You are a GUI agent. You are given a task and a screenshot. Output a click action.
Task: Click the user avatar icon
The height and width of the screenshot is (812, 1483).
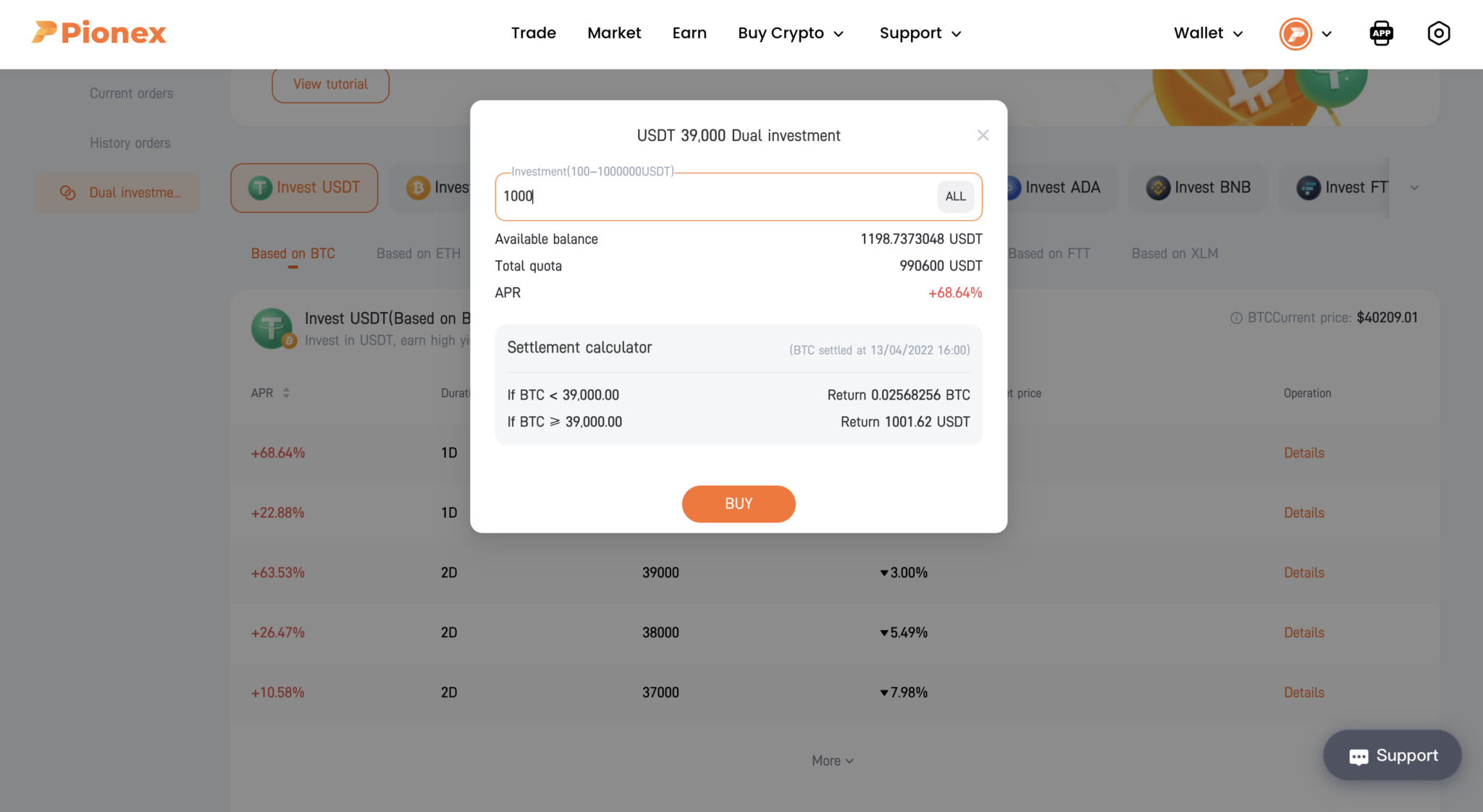point(1295,34)
